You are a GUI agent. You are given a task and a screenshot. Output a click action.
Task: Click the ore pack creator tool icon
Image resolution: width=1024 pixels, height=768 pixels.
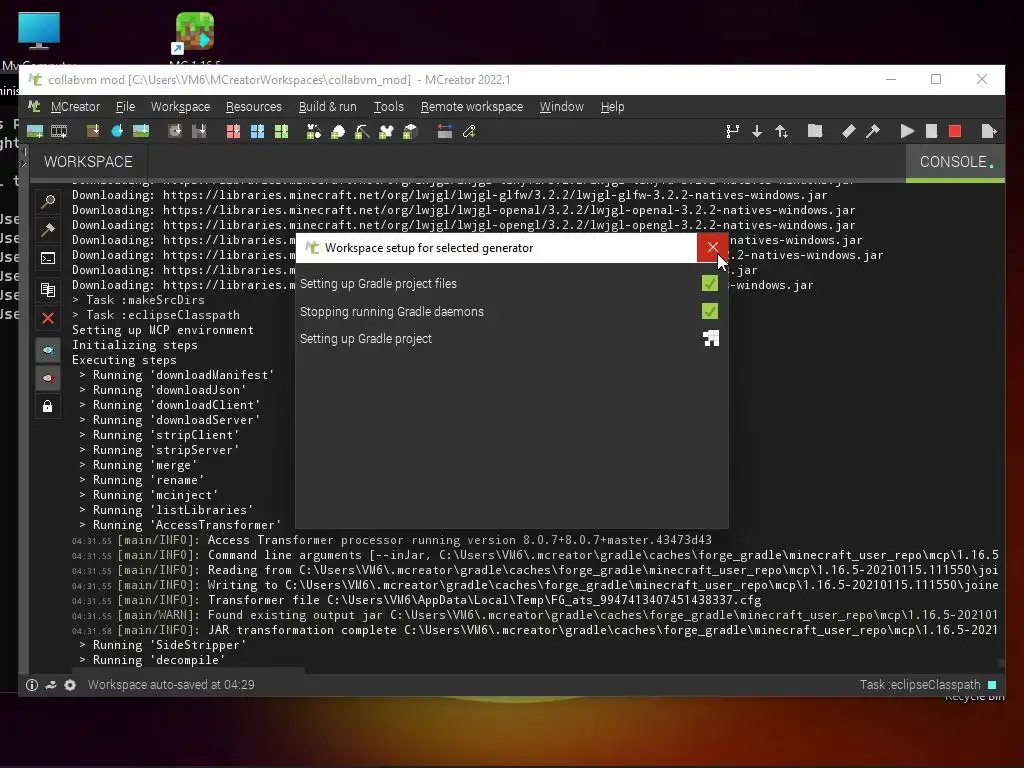(x=338, y=132)
